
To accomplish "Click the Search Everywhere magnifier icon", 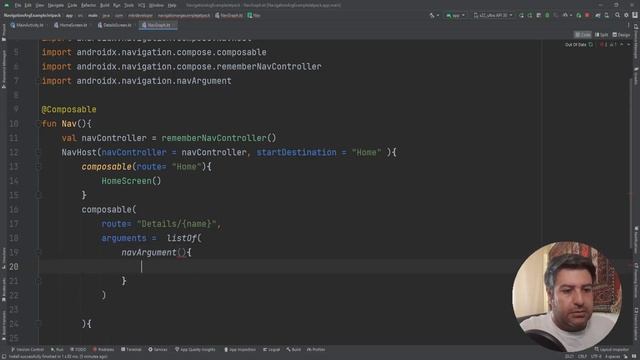I will point(617,16).
